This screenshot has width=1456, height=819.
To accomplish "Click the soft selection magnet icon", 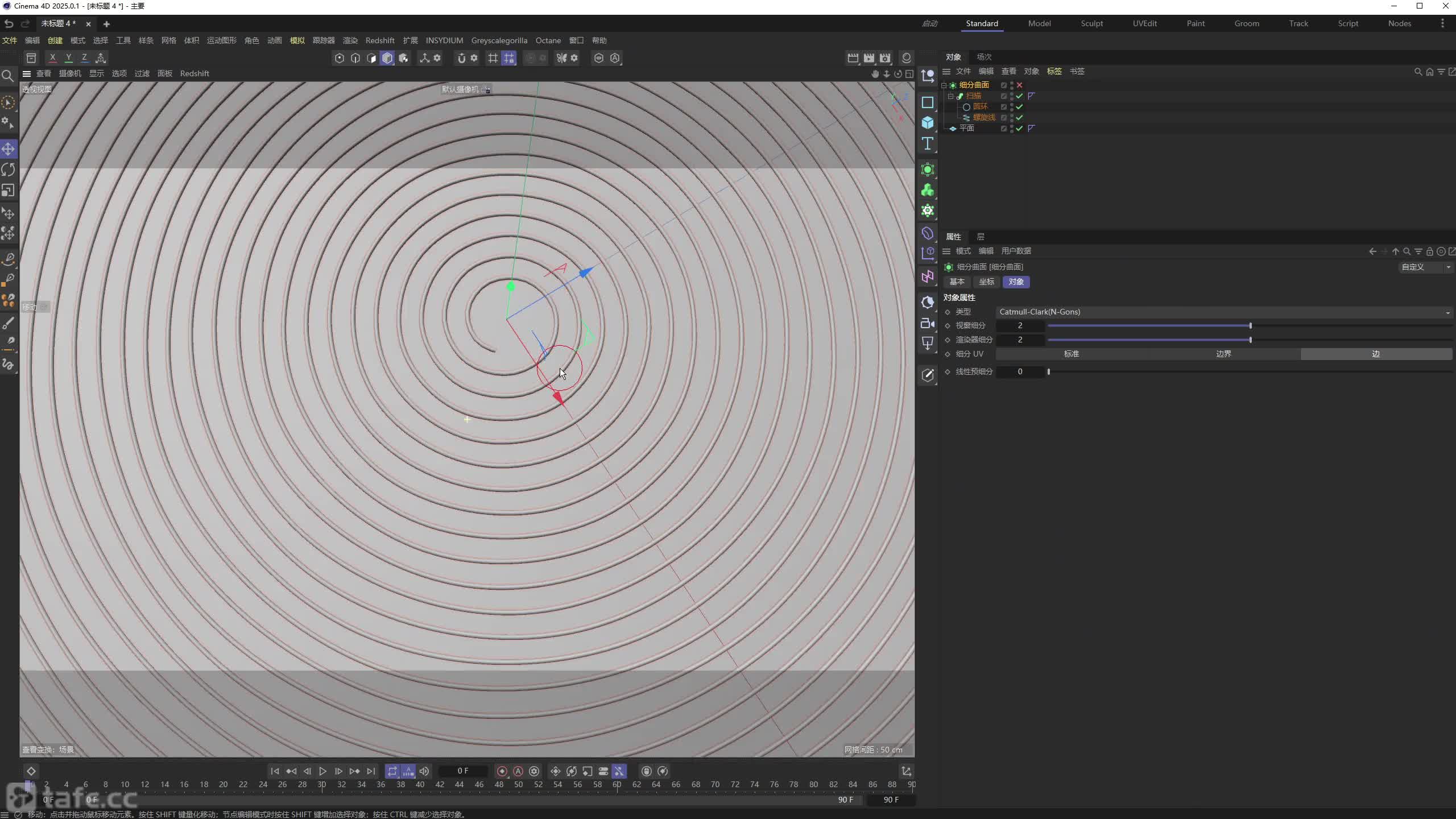I will click(461, 58).
